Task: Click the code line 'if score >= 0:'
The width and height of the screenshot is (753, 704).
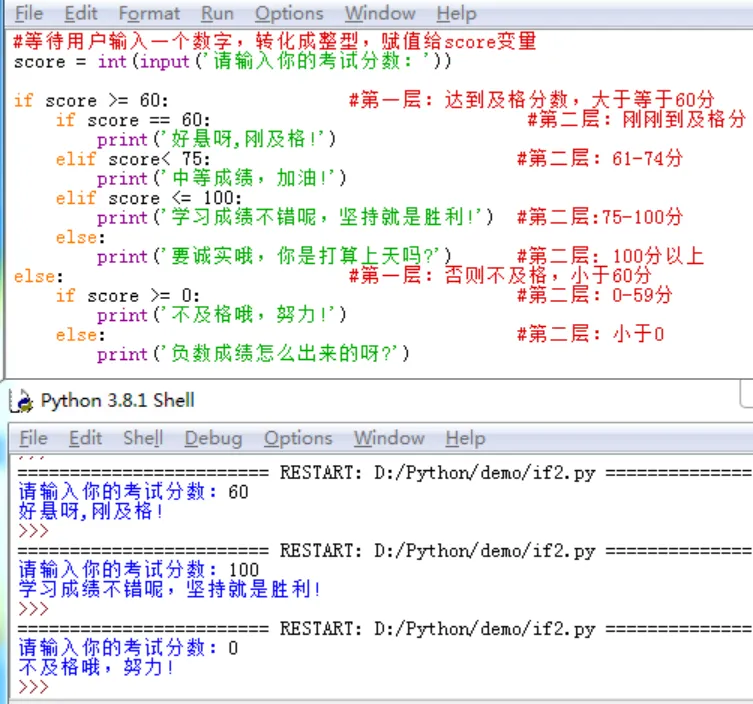Action: [127, 295]
